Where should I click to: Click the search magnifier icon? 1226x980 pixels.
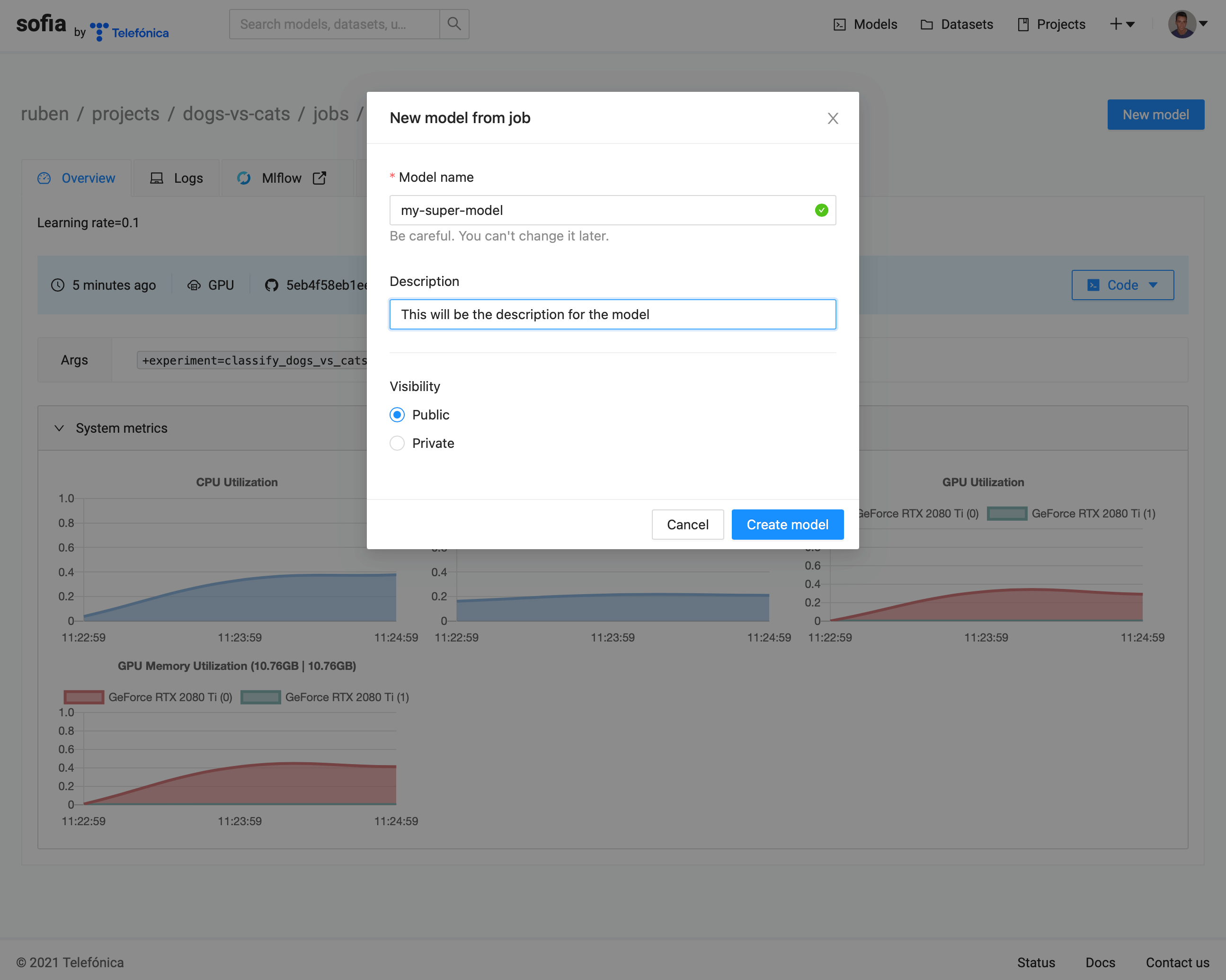pyautogui.click(x=454, y=24)
